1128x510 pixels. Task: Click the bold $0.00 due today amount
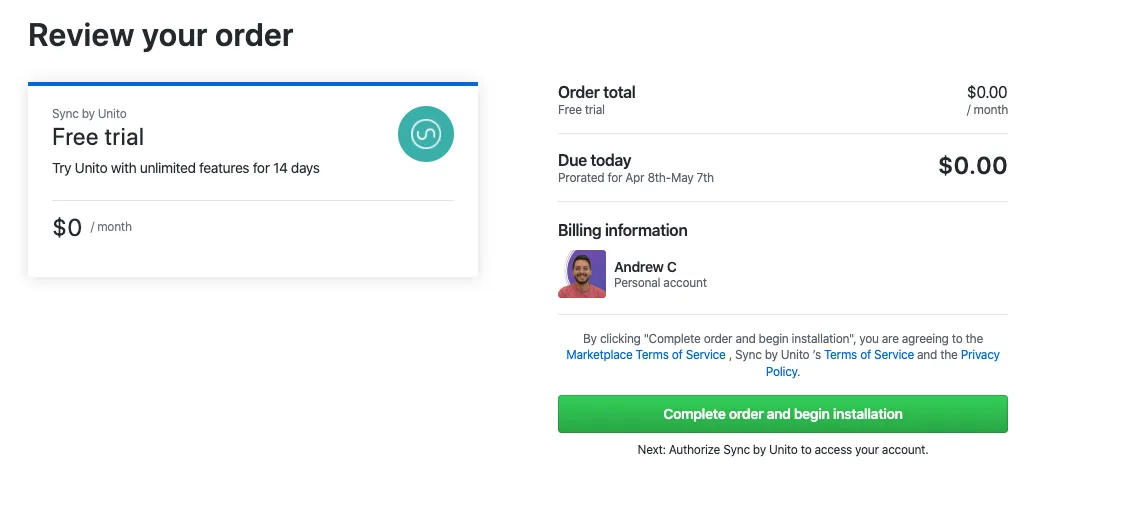click(x=972, y=166)
